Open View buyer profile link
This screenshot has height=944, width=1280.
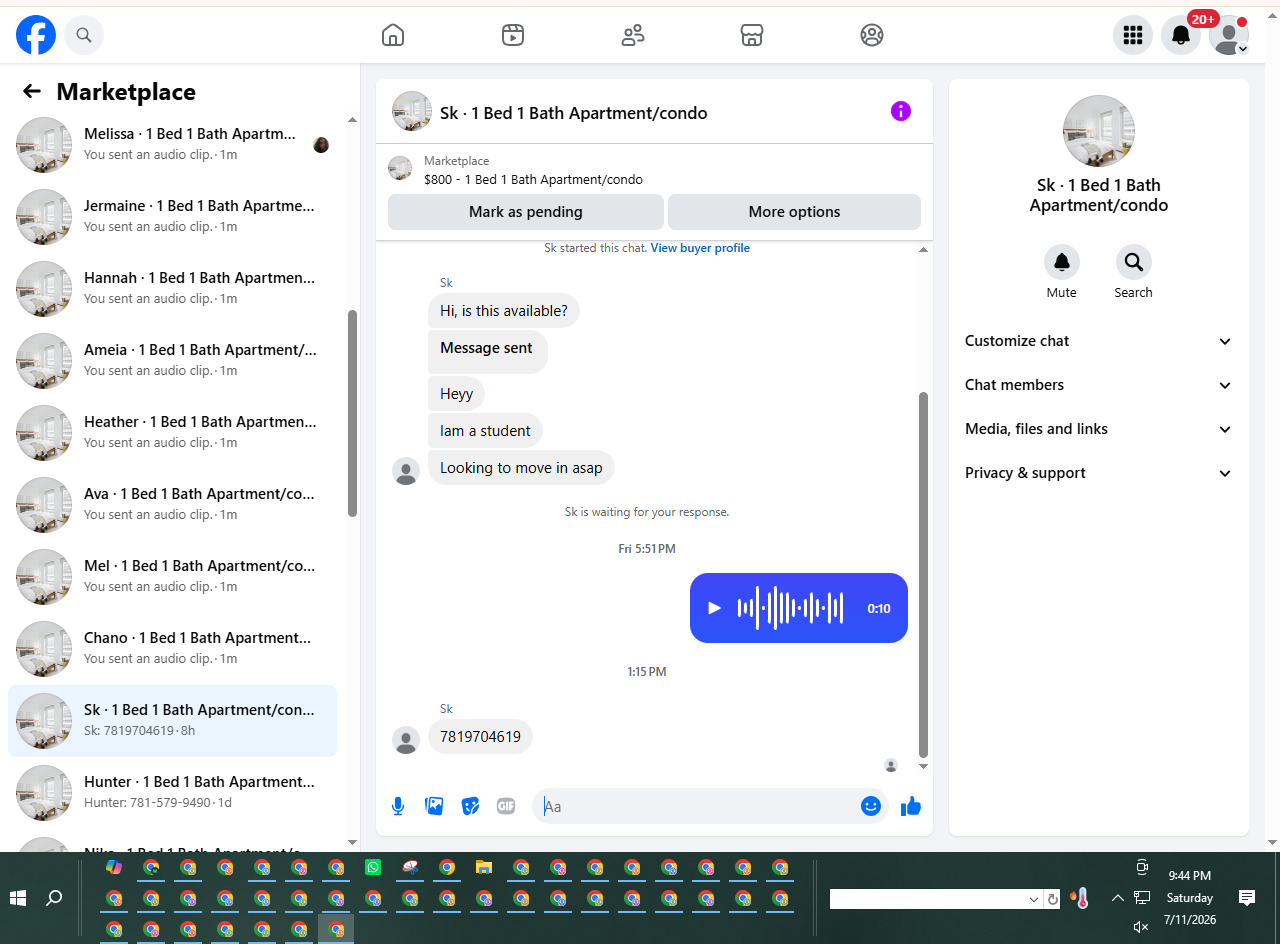700,248
